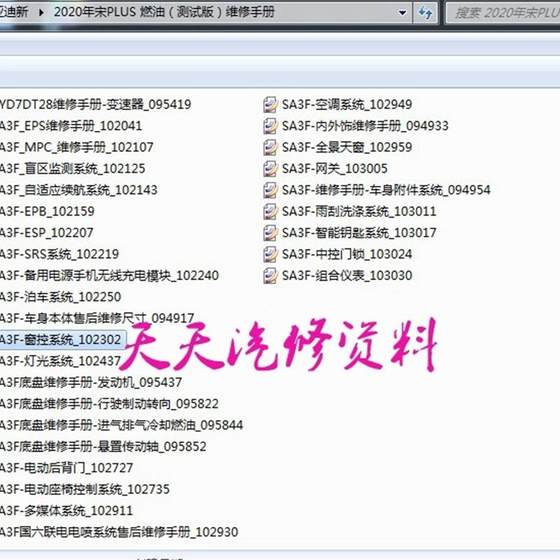Select file A3F_自适应续航系统_102143
This screenshot has width=560, height=560.
click(79, 190)
